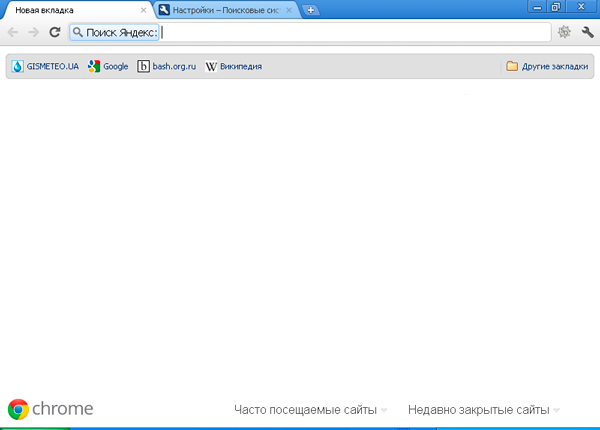Minimize the Chrome window
Image resolution: width=600 pixels, height=430 pixels.
coord(537,7)
